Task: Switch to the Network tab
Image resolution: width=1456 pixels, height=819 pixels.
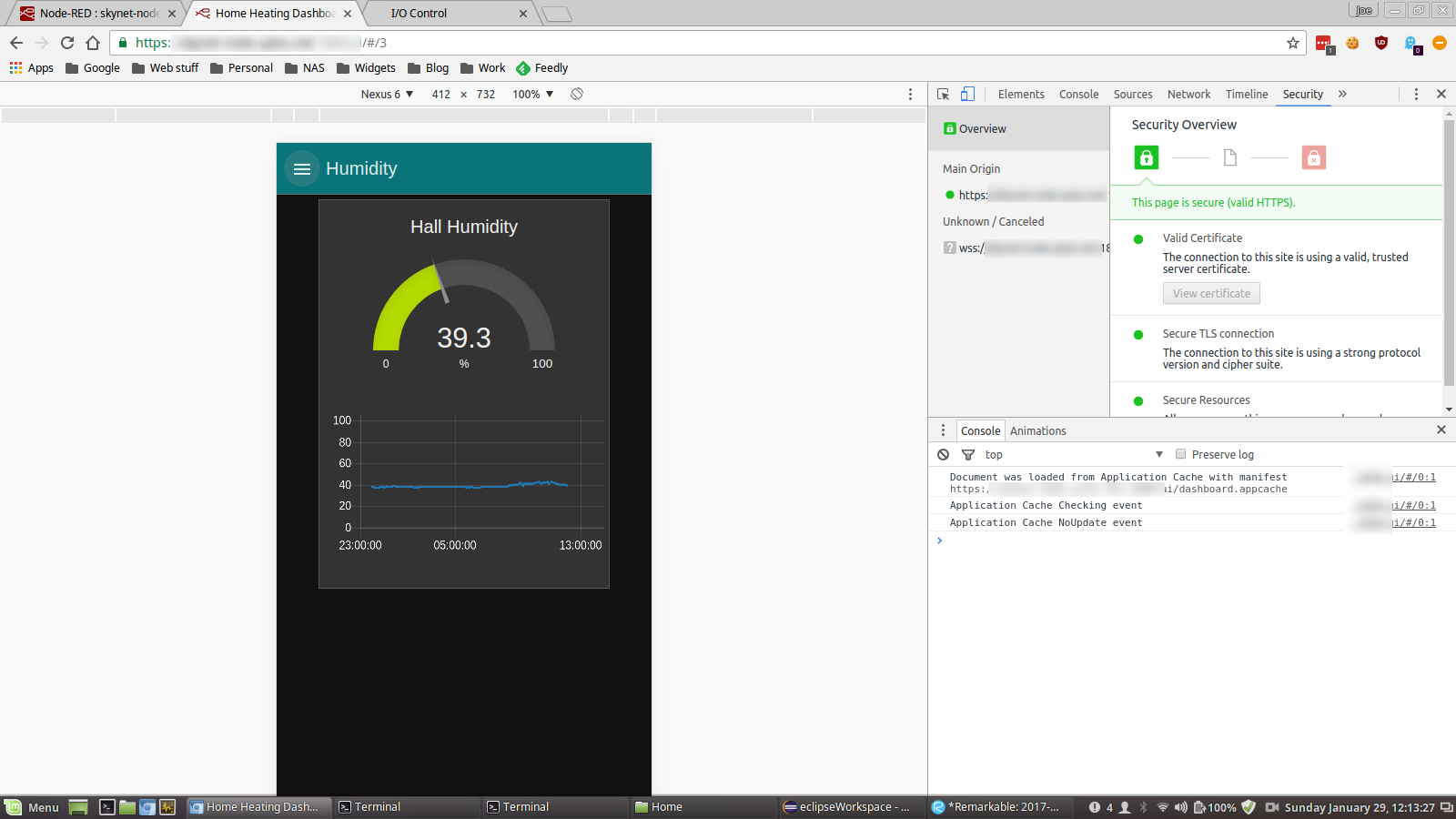Action: click(x=1188, y=94)
